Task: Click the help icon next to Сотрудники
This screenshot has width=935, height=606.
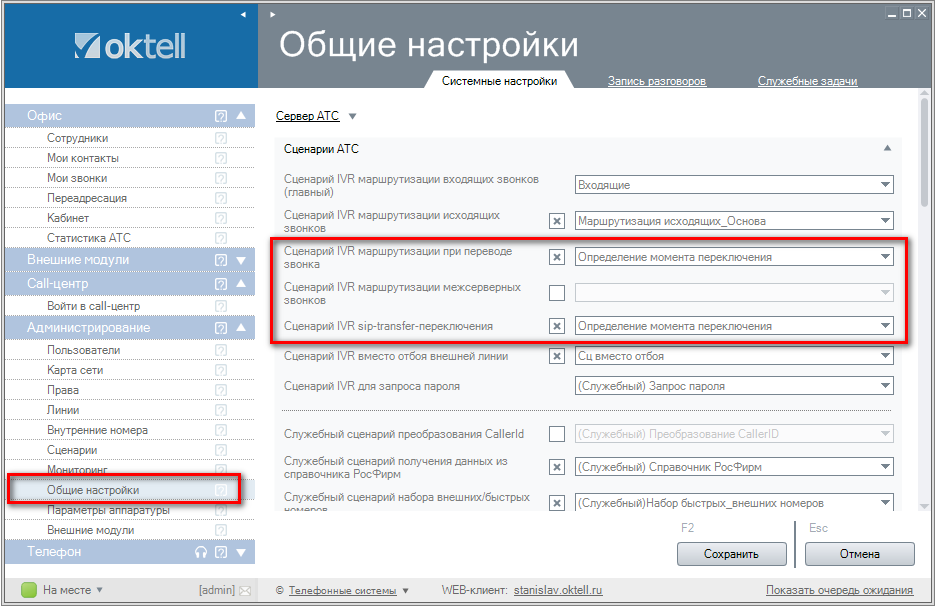Action: pos(221,138)
